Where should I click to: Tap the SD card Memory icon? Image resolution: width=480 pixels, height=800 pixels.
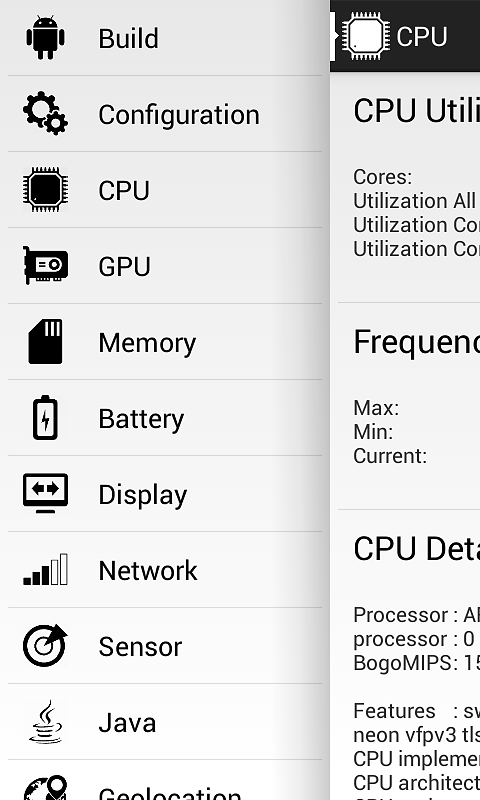[x=45, y=341]
